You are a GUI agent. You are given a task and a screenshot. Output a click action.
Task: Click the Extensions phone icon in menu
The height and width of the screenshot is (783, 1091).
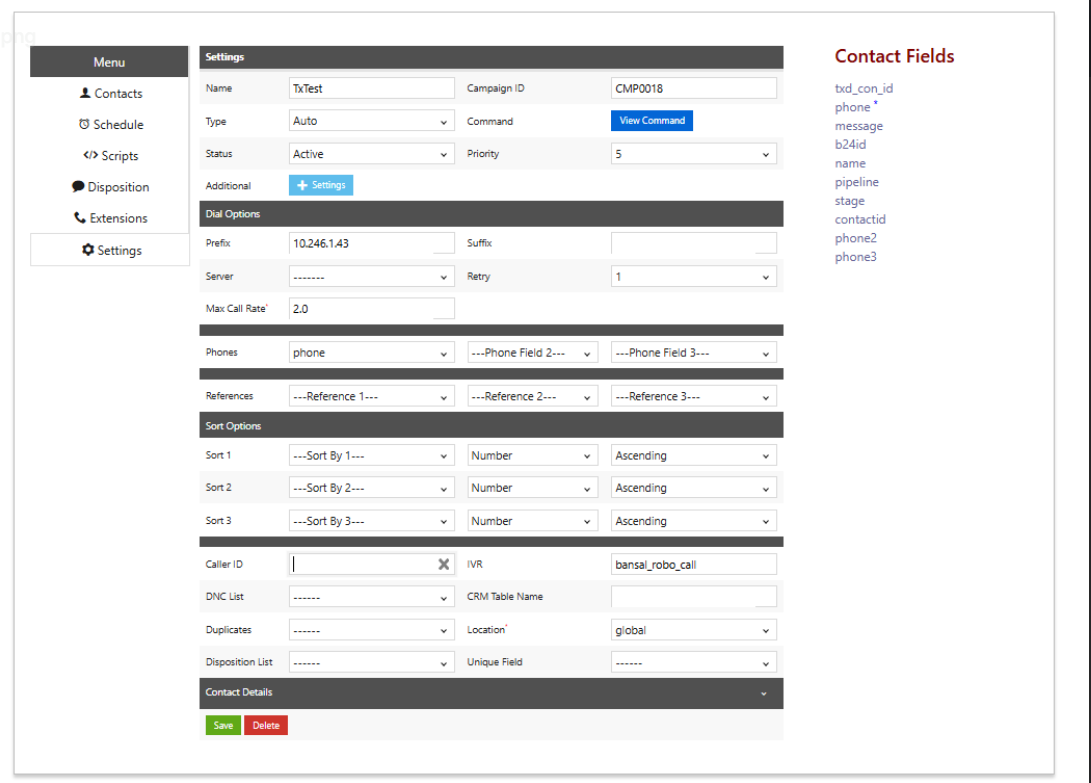(80, 218)
